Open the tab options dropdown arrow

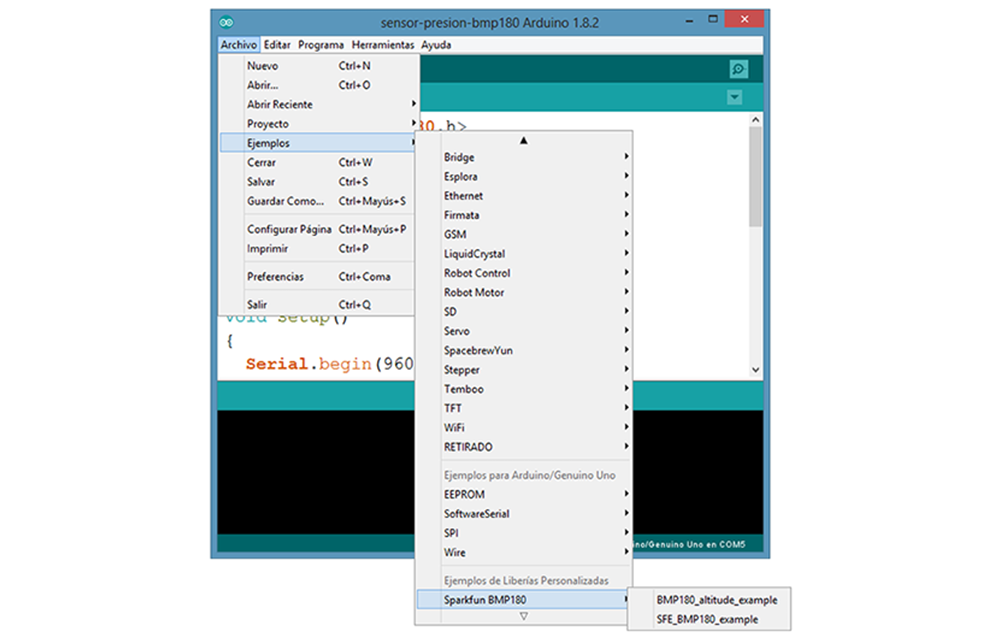(x=735, y=97)
